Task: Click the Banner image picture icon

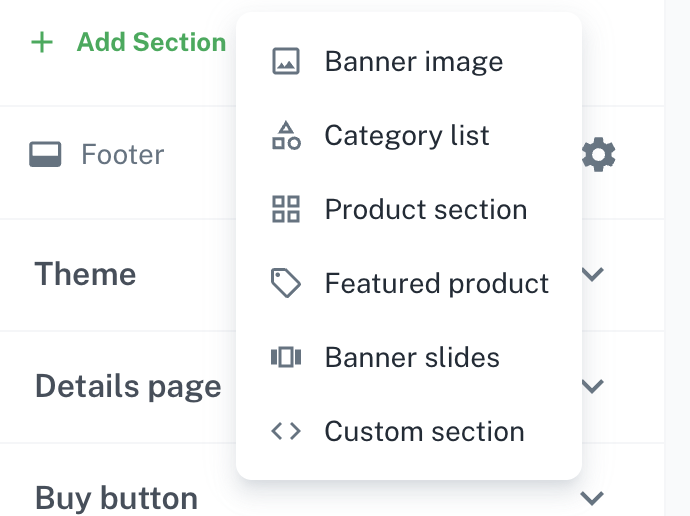Action: pyautogui.click(x=286, y=62)
